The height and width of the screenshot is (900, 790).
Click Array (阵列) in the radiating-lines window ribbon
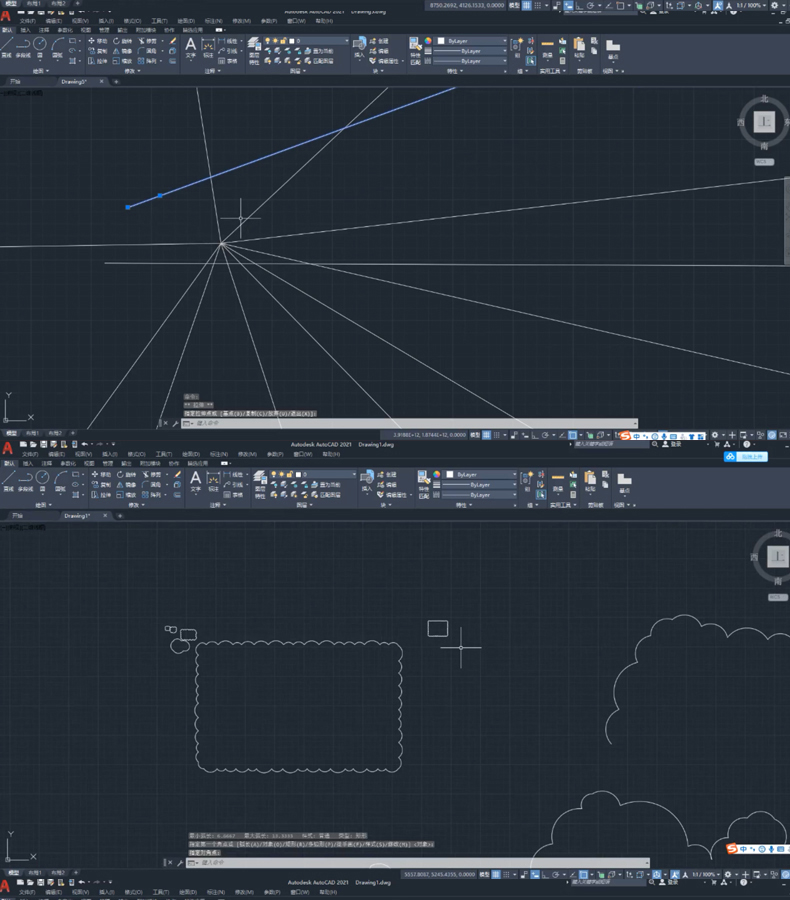[x=148, y=61]
